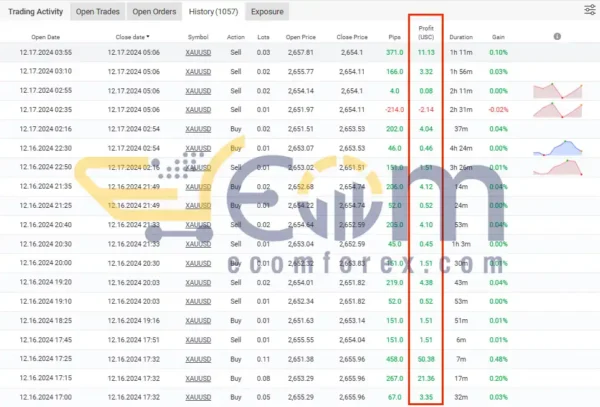Click the profit value 21.36

point(426,378)
